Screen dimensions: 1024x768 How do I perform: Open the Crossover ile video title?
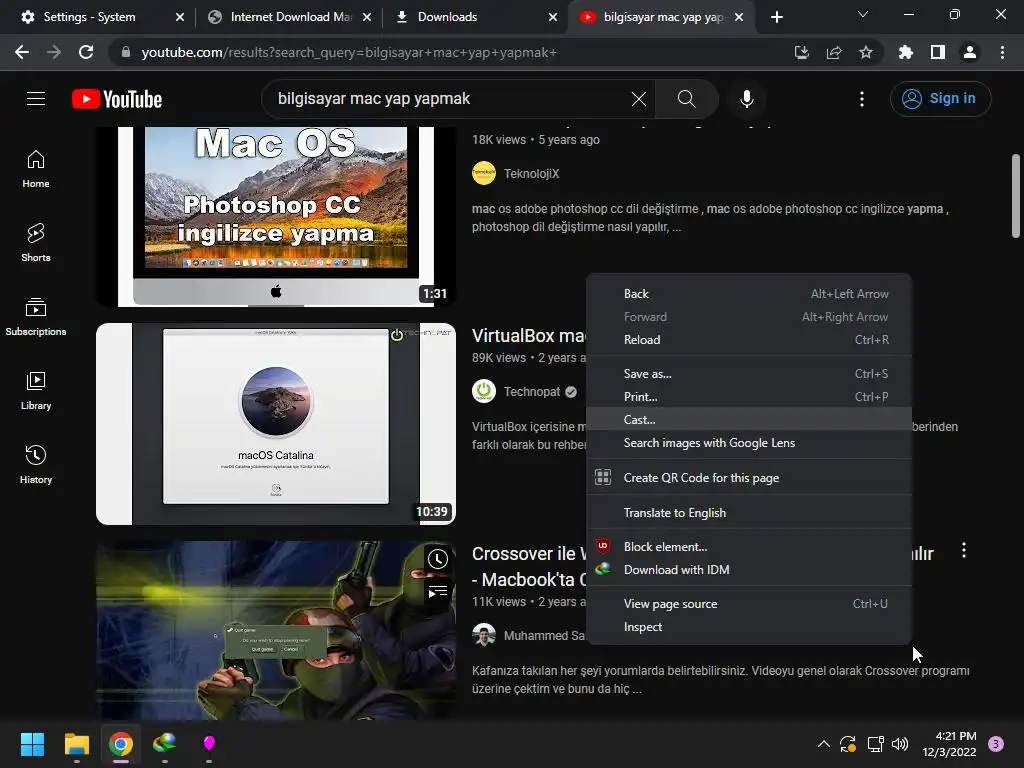click(x=528, y=566)
